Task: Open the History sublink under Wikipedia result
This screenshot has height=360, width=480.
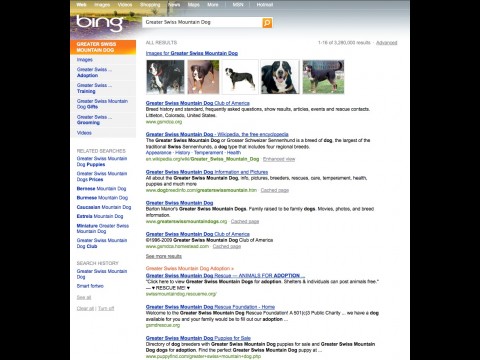Action: point(182,153)
